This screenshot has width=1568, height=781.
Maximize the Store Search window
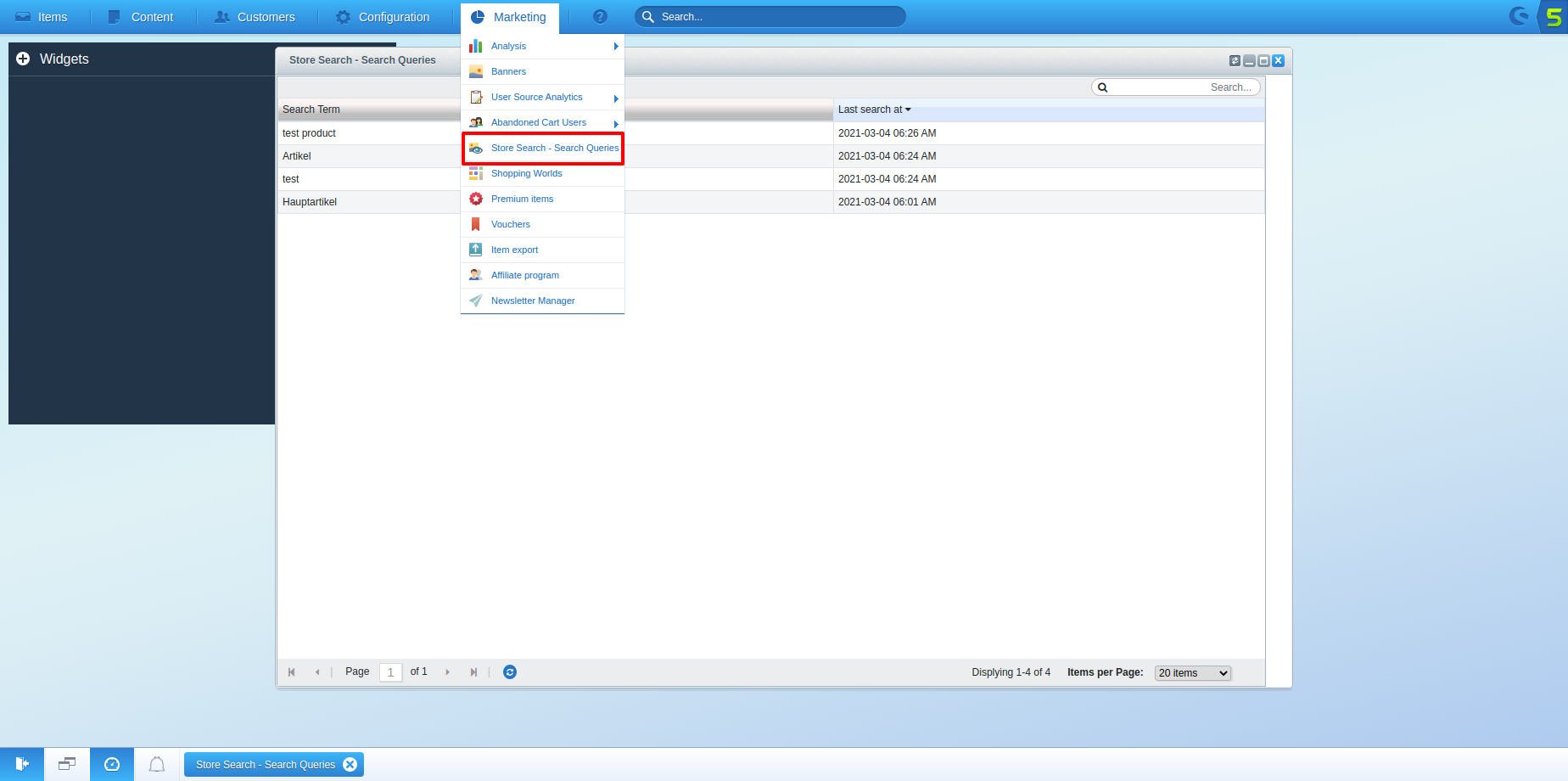1263,60
